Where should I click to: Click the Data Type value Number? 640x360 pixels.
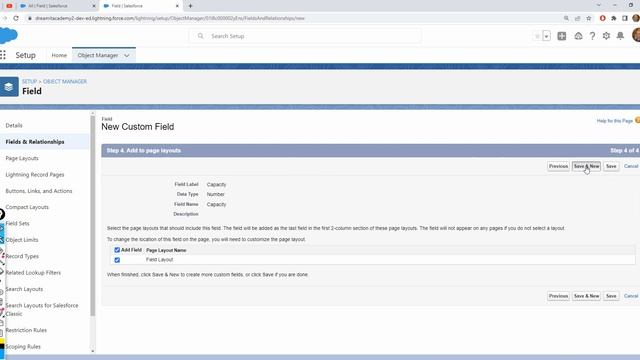pyautogui.click(x=216, y=194)
